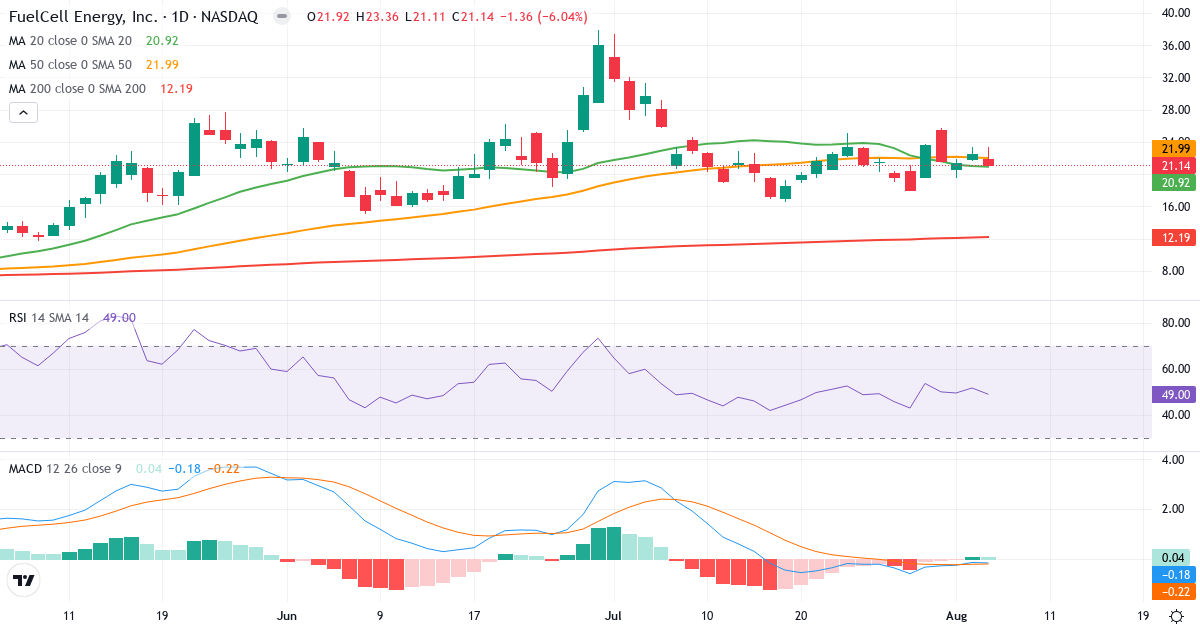Click the 21.99 MA 50 price label
This screenshot has height=630, width=1200.
pyautogui.click(x=1174, y=148)
